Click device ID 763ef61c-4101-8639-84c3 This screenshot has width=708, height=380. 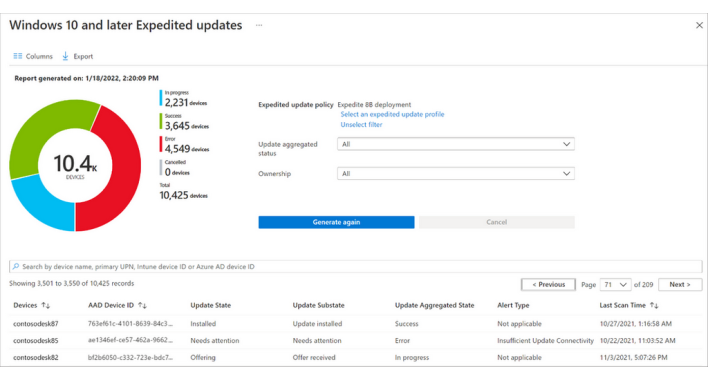(x=130, y=324)
